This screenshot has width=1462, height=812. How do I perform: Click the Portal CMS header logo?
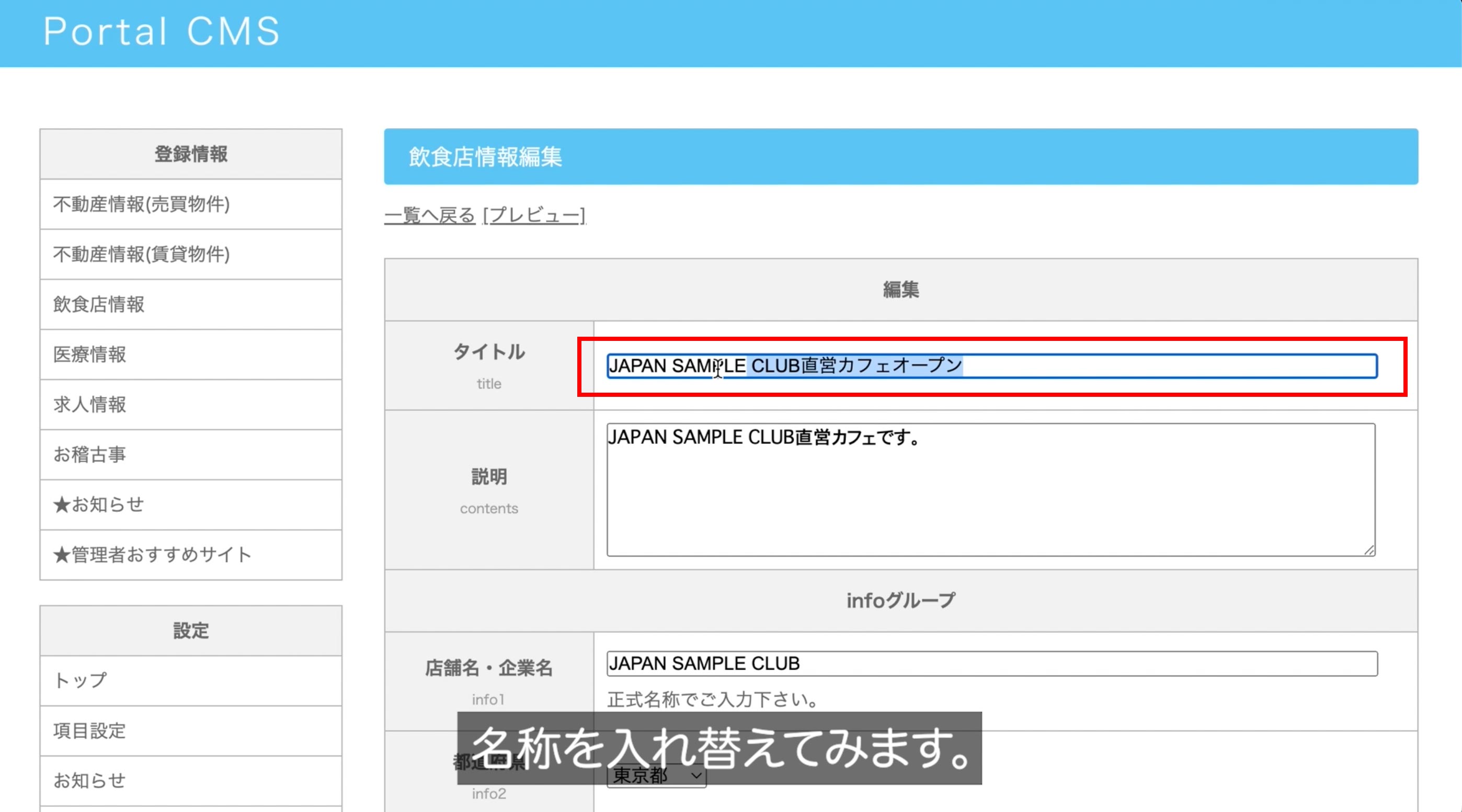point(162,31)
